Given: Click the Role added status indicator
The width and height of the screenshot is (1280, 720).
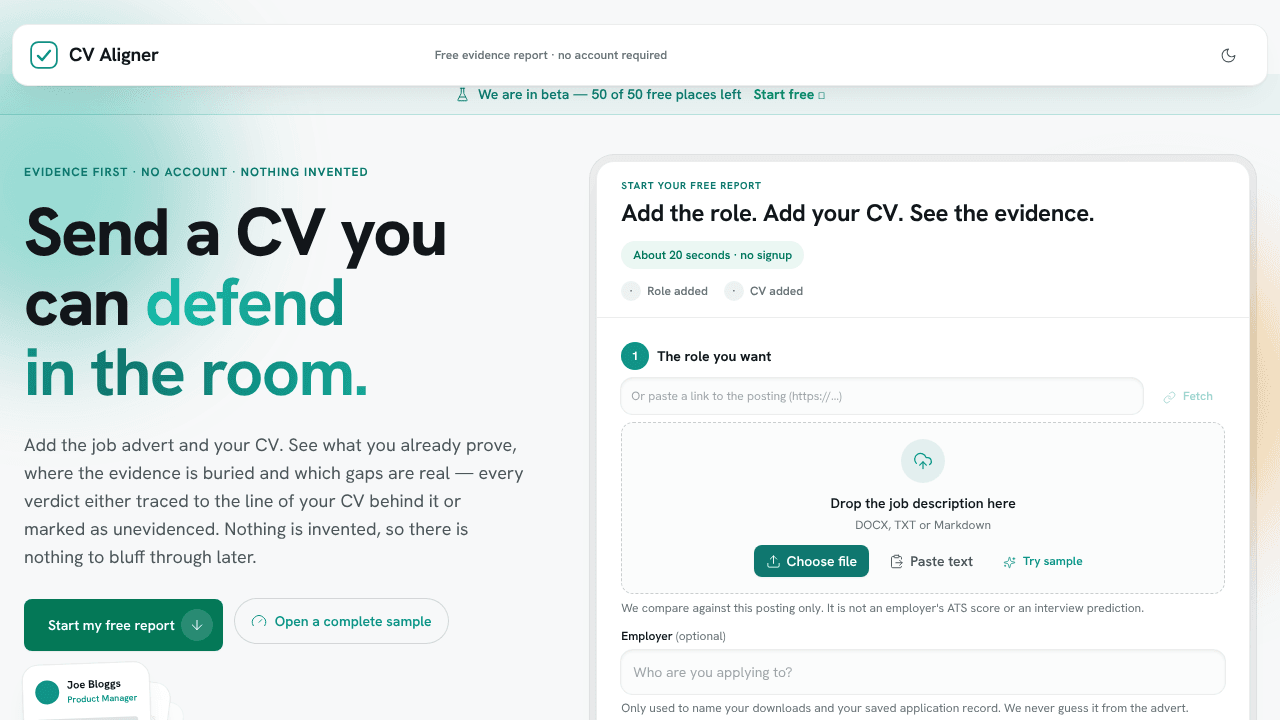Looking at the screenshot, I should point(665,291).
